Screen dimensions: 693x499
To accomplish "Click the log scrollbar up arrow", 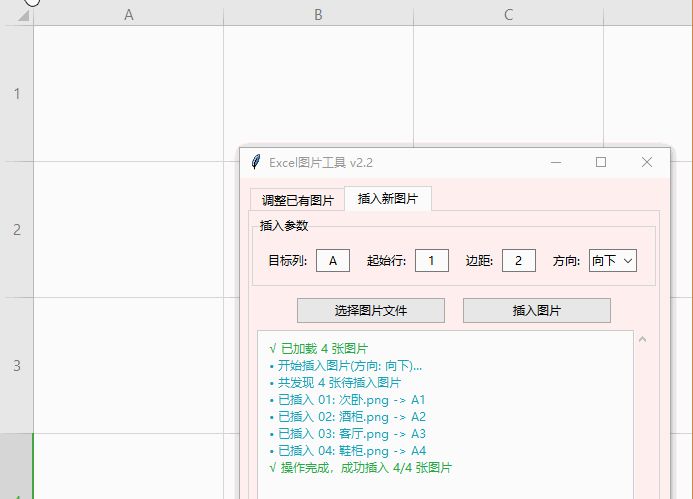I will [x=643, y=339].
